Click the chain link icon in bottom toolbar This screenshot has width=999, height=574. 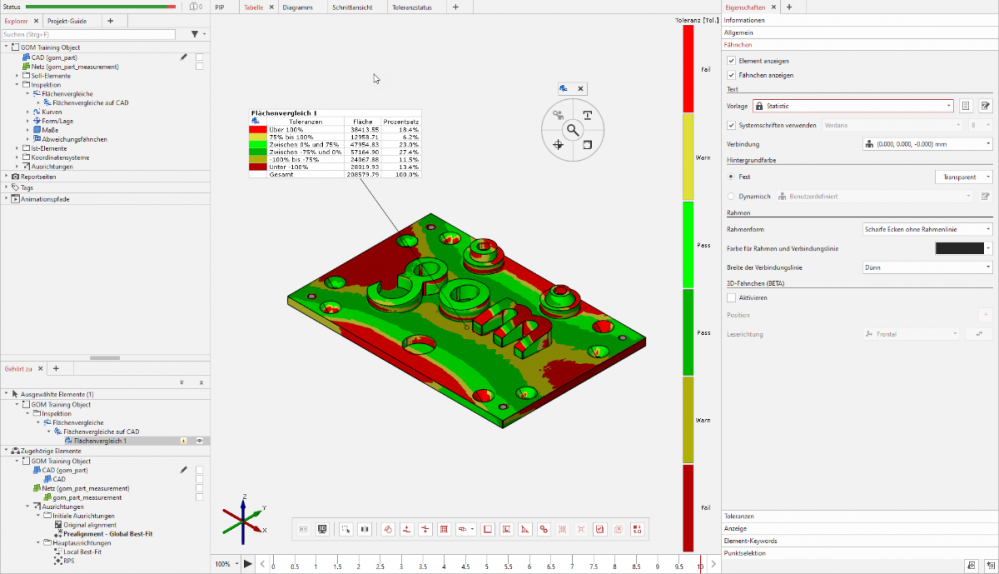[543, 529]
